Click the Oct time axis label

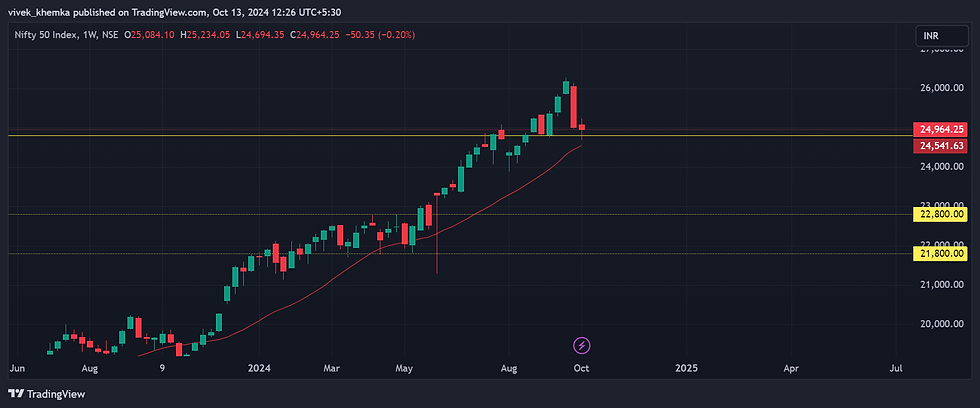582,368
